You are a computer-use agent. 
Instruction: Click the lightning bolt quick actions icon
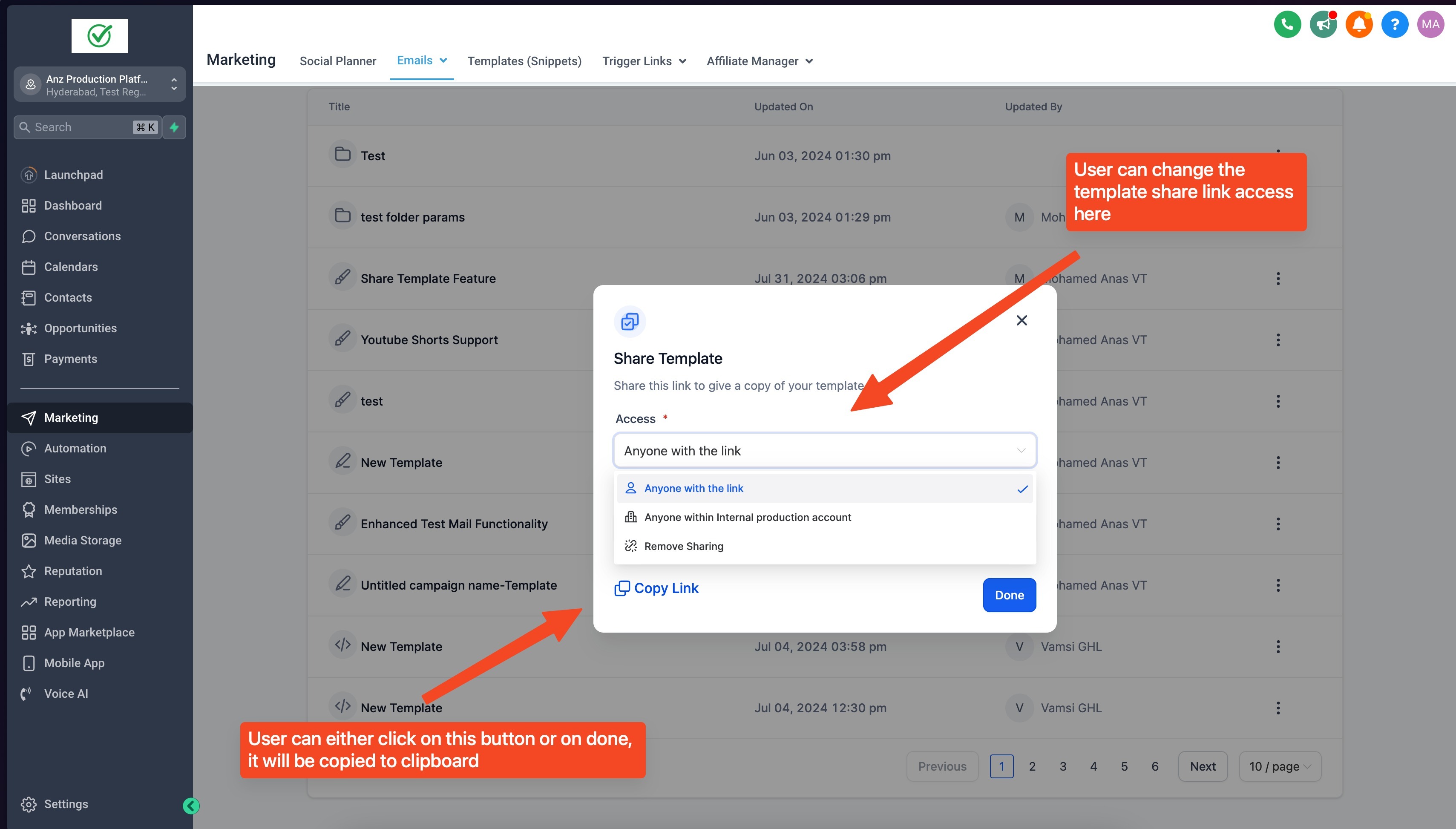tap(174, 127)
